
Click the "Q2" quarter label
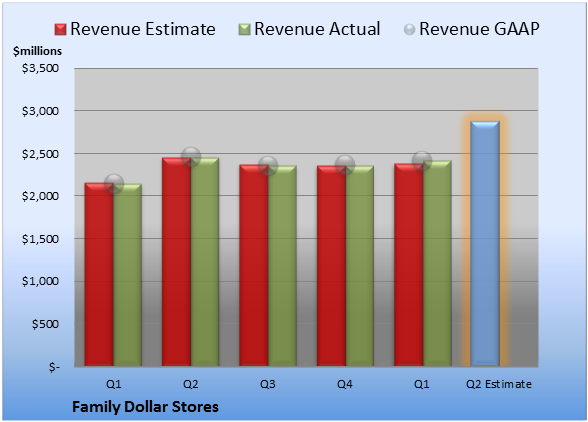click(x=190, y=384)
